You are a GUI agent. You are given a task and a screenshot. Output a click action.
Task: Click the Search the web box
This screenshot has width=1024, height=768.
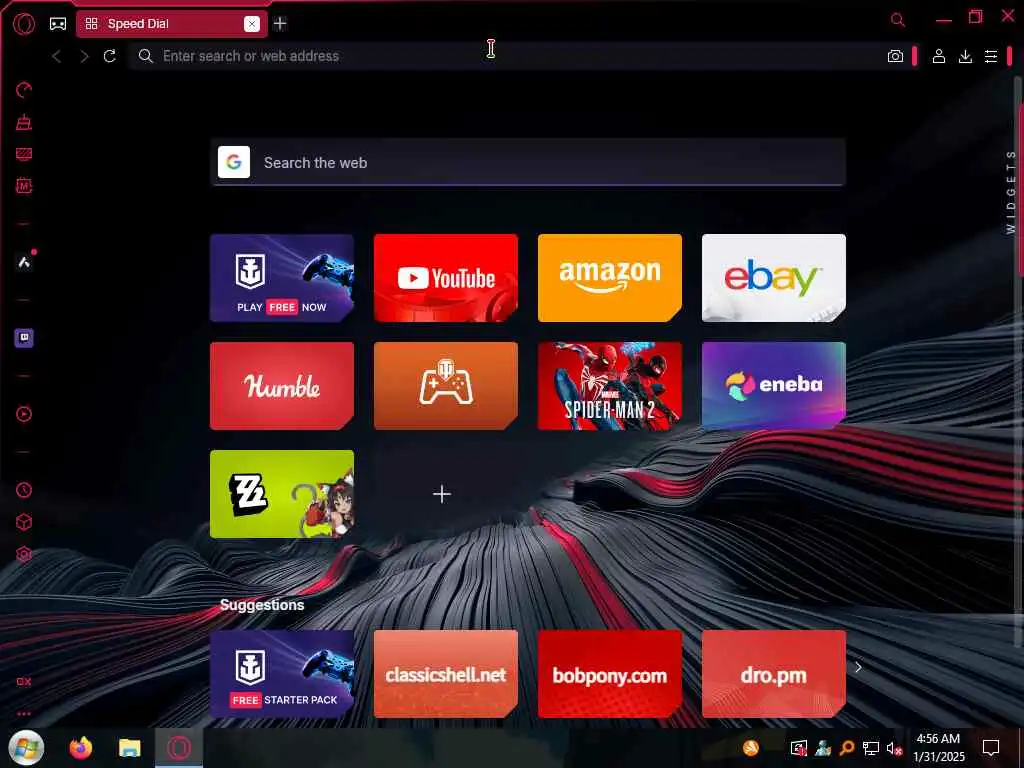(528, 162)
